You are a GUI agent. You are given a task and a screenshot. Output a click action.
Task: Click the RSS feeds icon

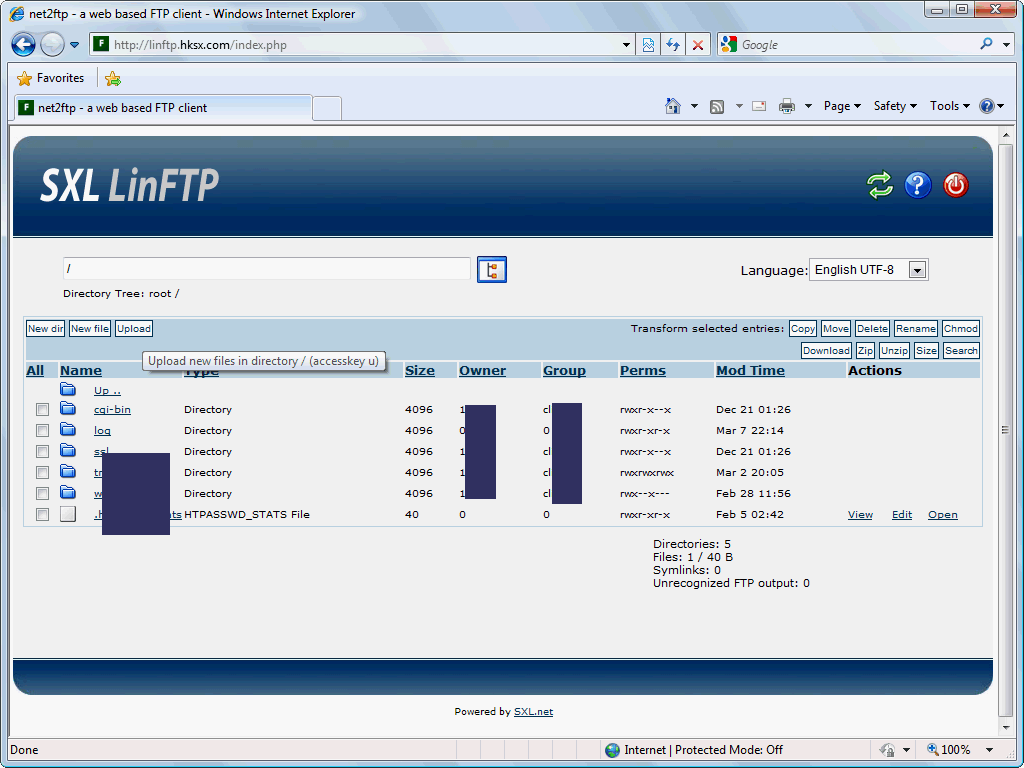[x=717, y=106]
